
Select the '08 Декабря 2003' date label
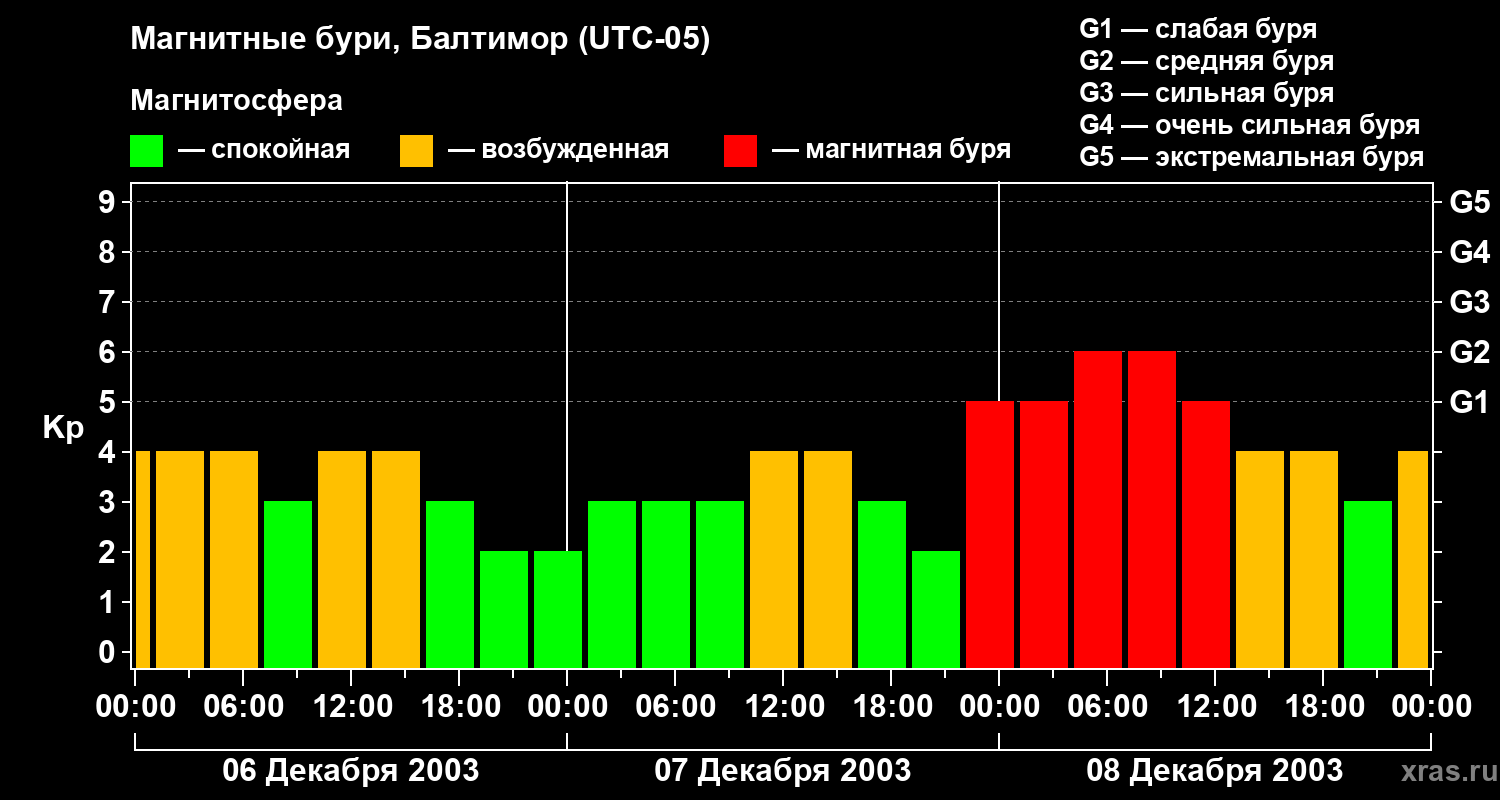pyautogui.click(x=1214, y=771)
